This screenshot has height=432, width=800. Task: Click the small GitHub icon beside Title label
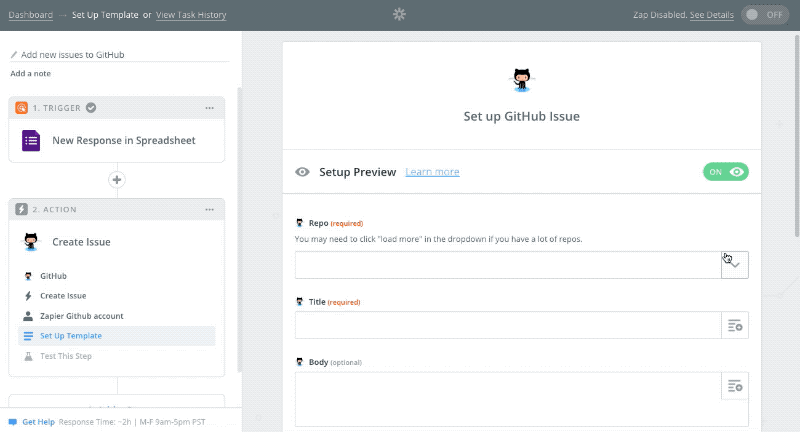tap(299, 301)
